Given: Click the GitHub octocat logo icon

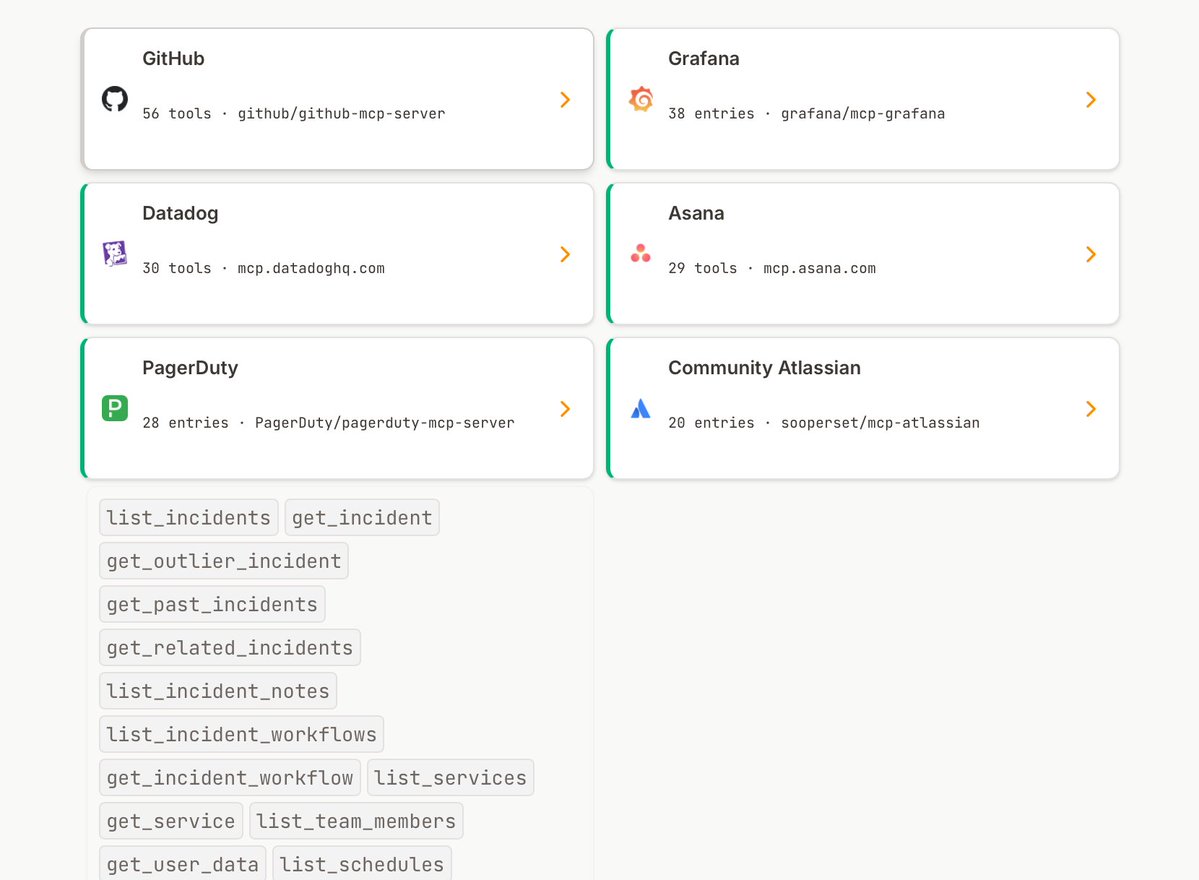Looking at the screenshot, I should coord(115,99).
